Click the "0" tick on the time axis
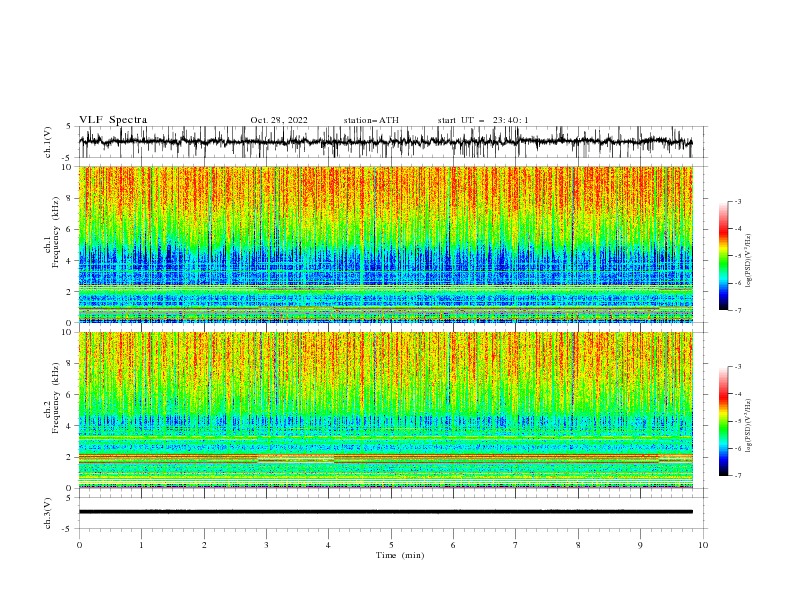The image size is (792, 612). 79,545
